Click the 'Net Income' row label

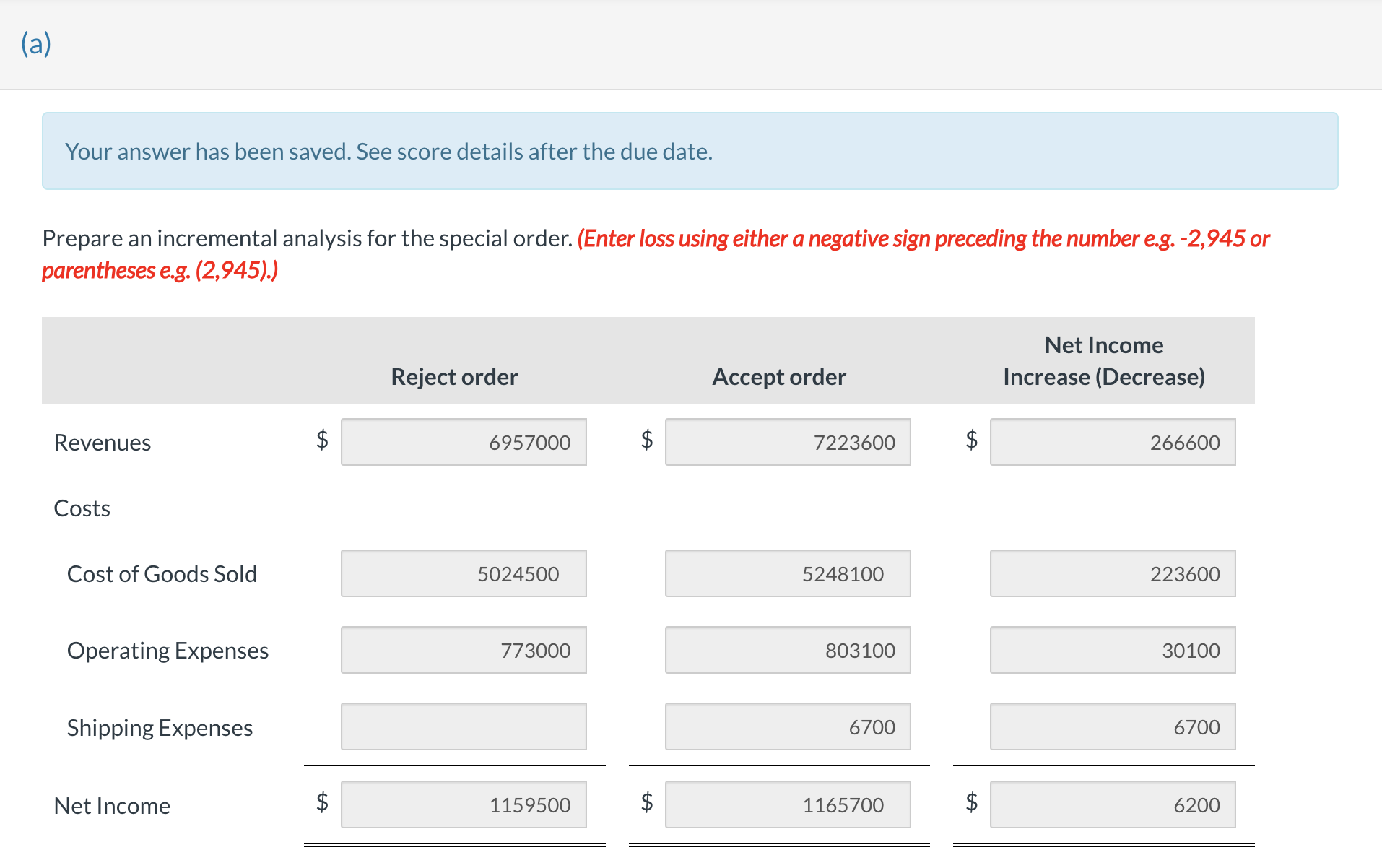[x=113, y=806]
